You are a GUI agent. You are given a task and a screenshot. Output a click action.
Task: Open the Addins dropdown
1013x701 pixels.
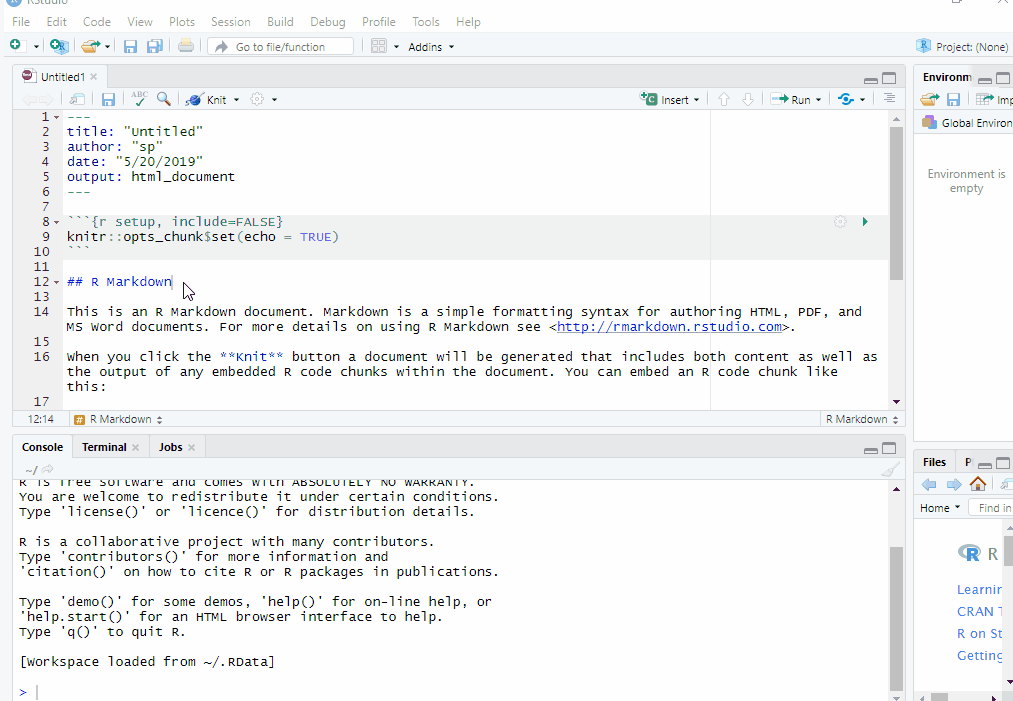(431, 47)
